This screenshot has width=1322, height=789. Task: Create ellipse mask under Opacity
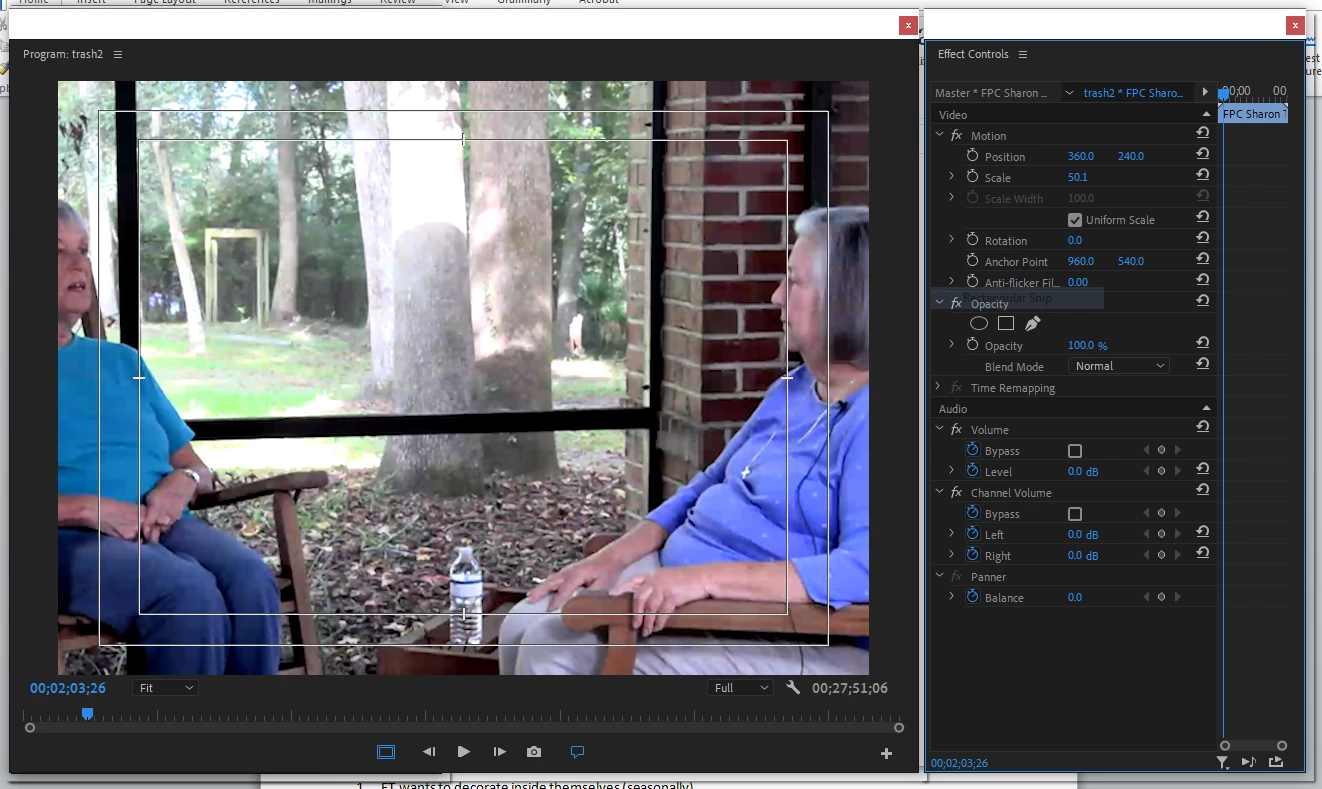point(979,323)
